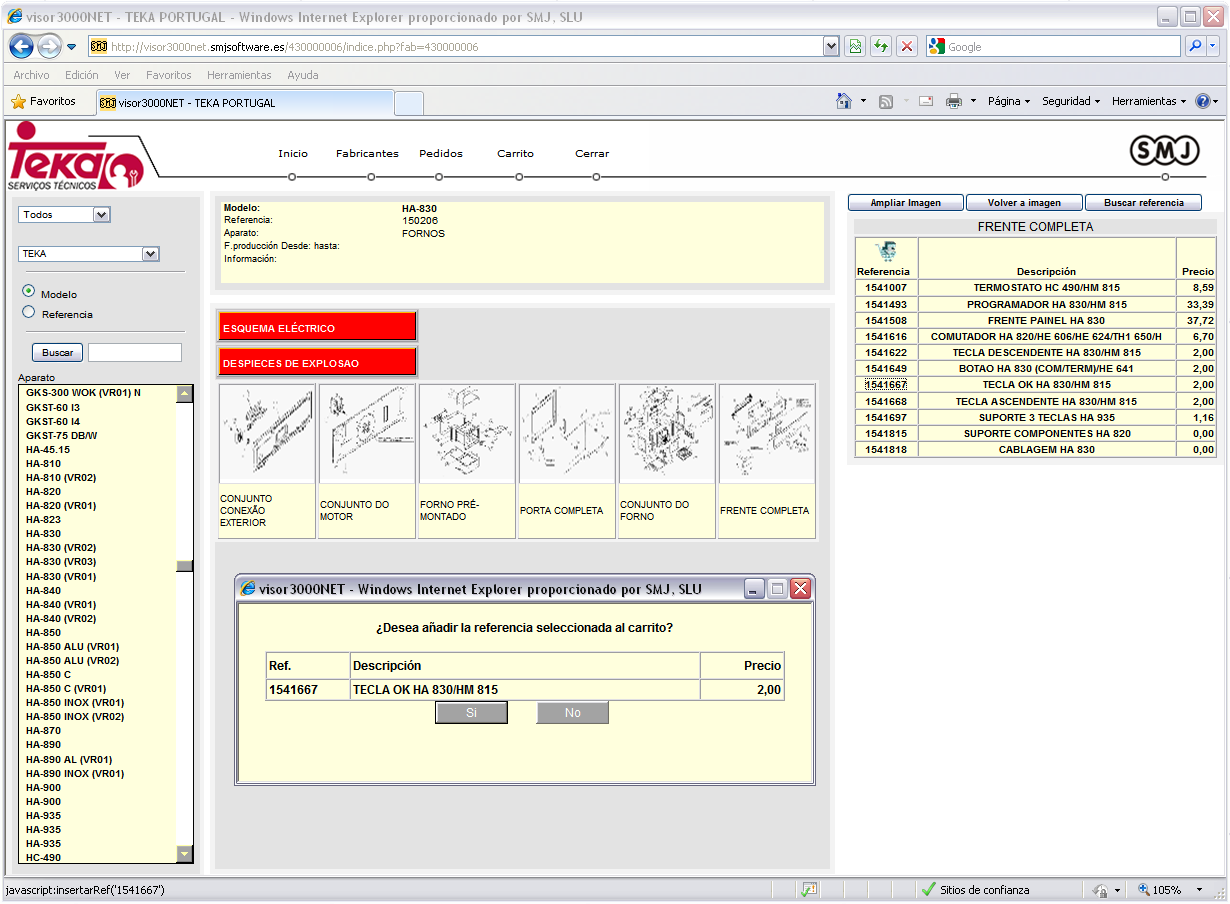Click the printer icon
1230x904 pixels.
click(954, 101)
